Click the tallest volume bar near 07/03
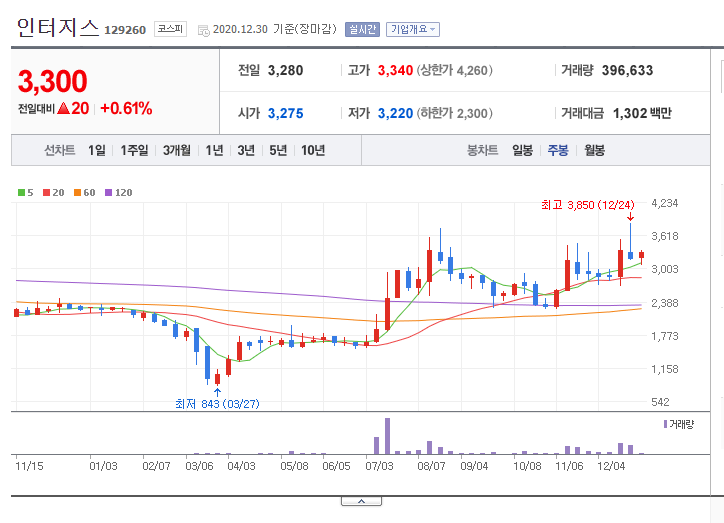 click(x=387, y=436)
